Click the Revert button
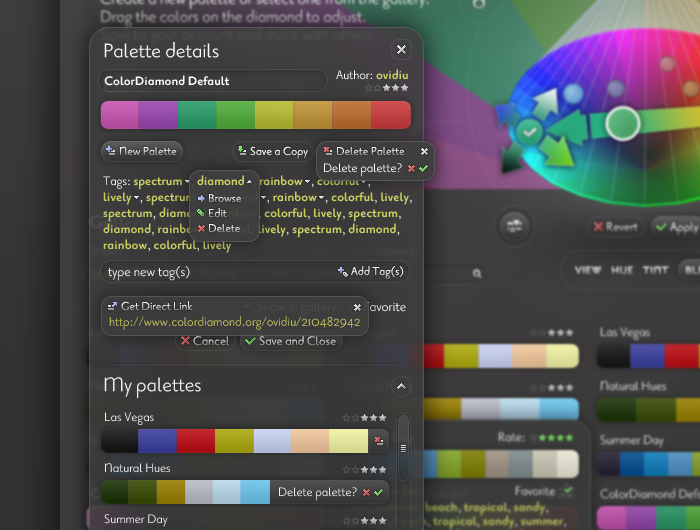Screen dimensions: 700x530 616,227
